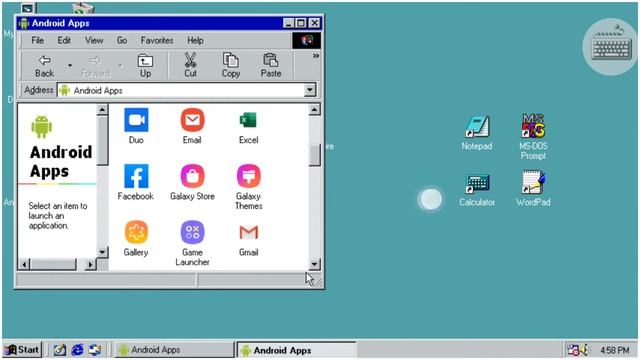The width and height of the screenshot is (640, 360).
Task: Click the volume speaker tray icon
Action: 584,350
